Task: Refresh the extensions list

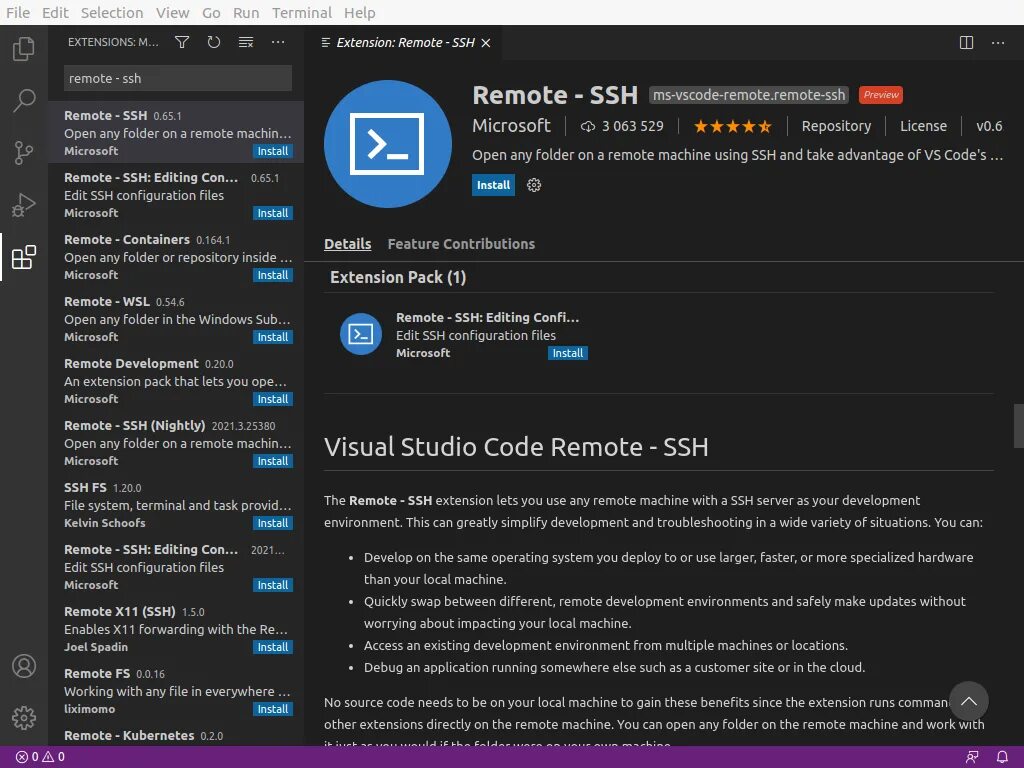Action: 214,42
